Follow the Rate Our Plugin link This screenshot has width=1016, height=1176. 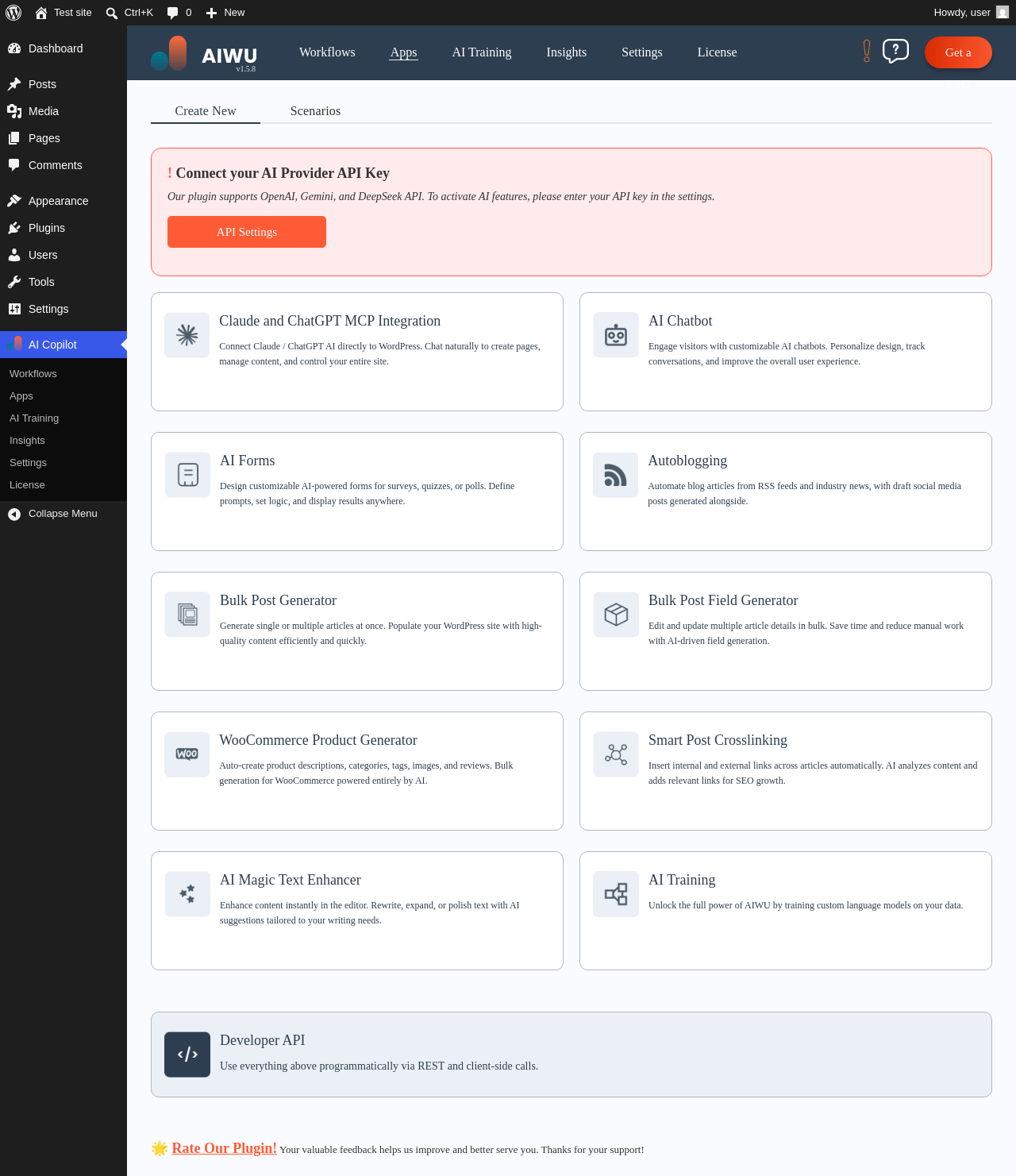click(x=225, y=1148)
